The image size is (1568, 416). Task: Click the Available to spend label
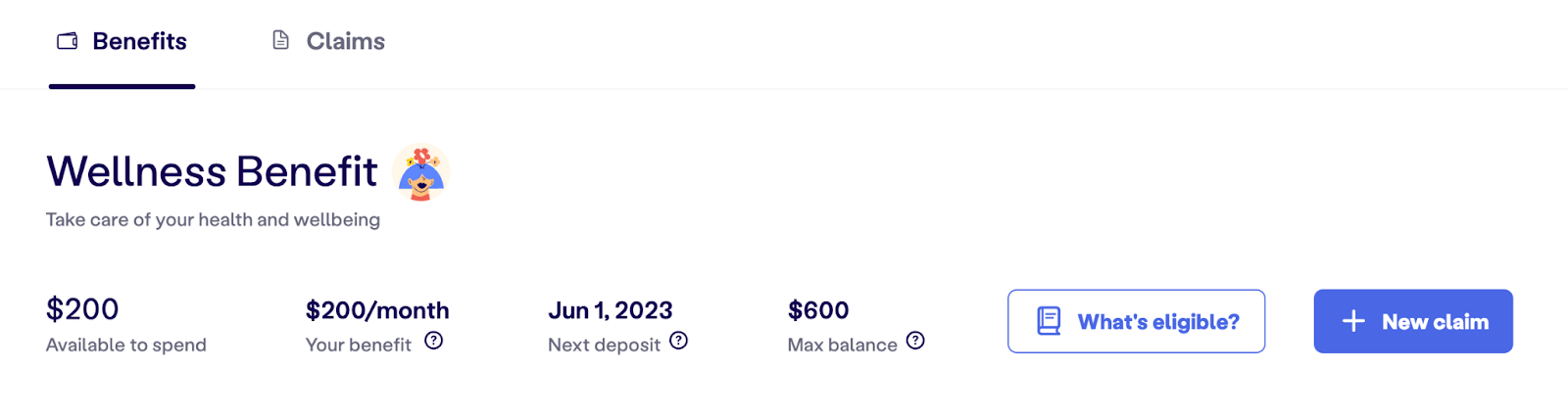pos(126,345)
